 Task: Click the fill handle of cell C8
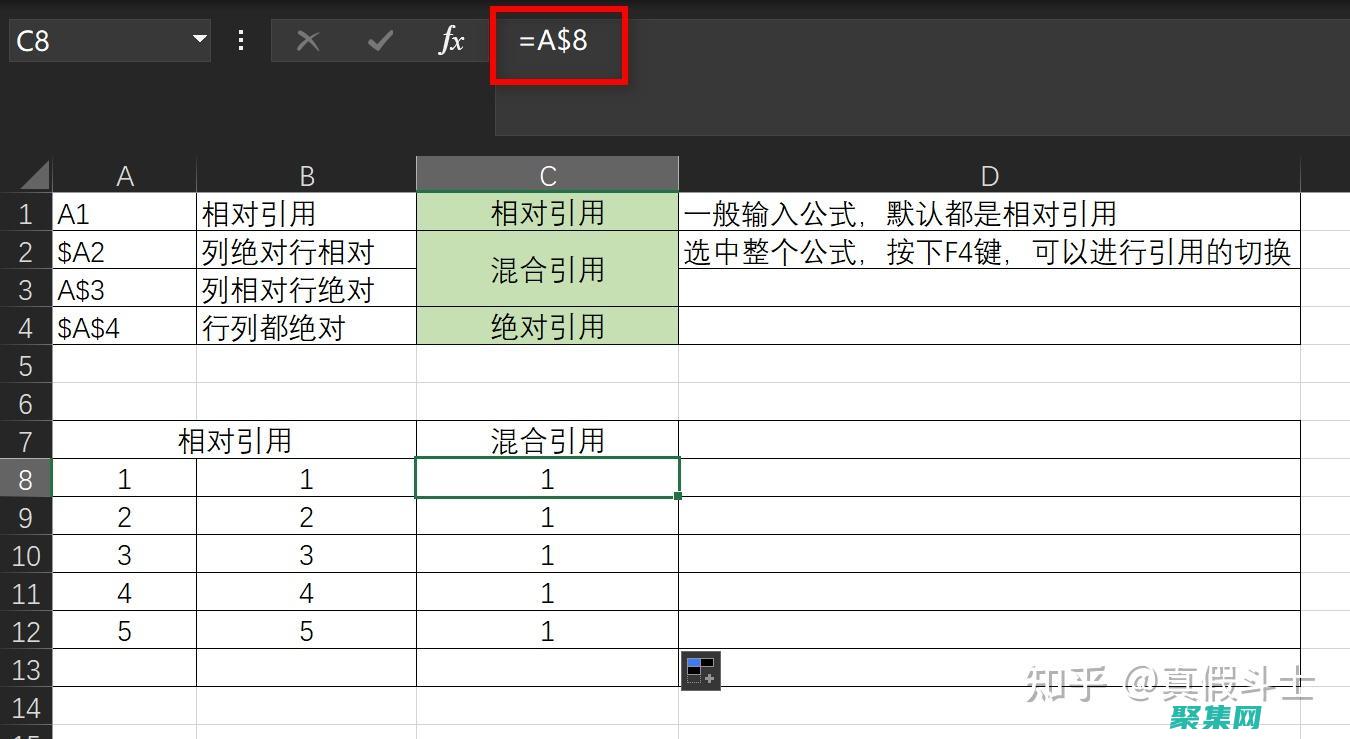pos(676,497)
